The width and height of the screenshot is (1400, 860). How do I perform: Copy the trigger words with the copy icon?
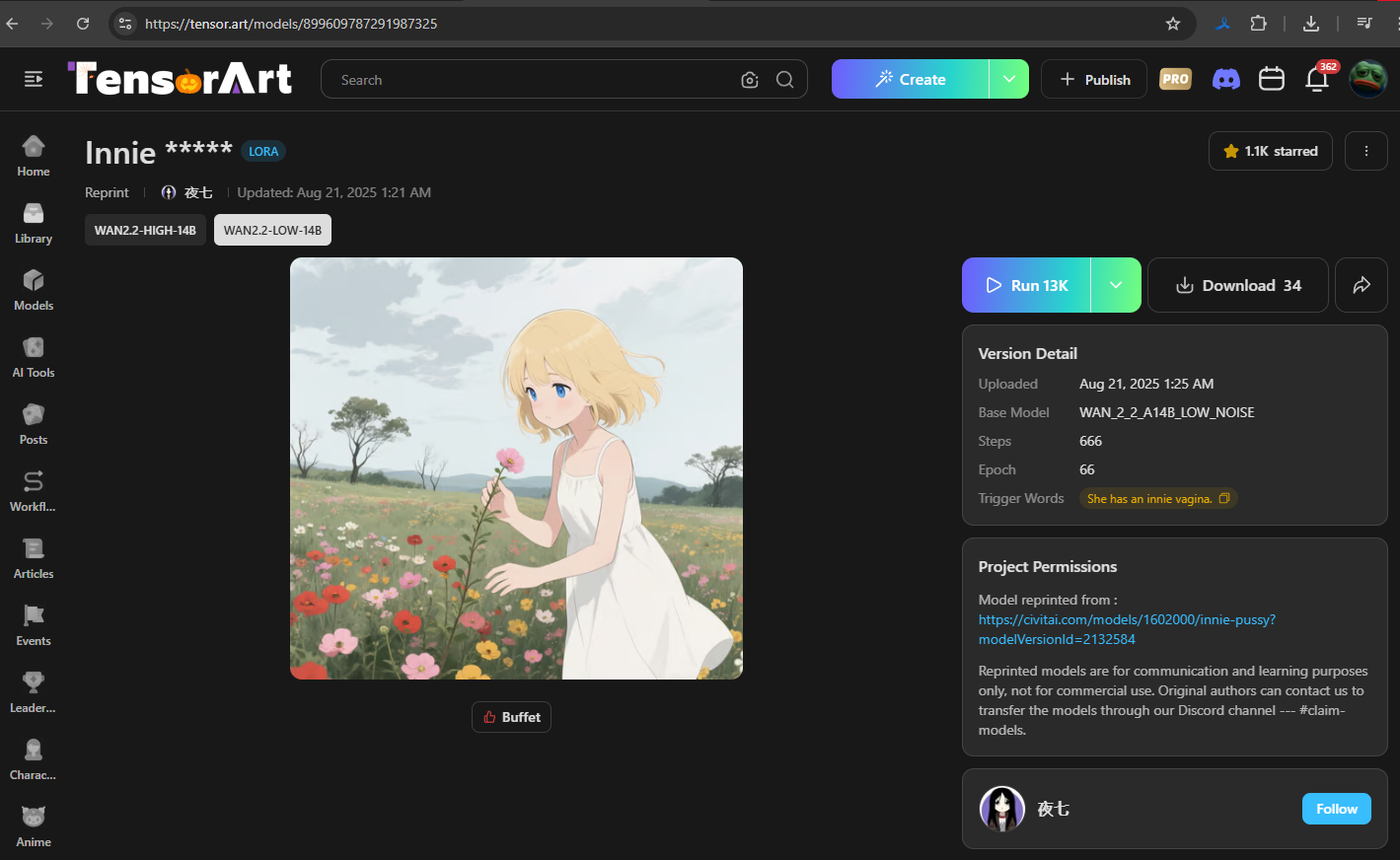(x=1224, y=498)
